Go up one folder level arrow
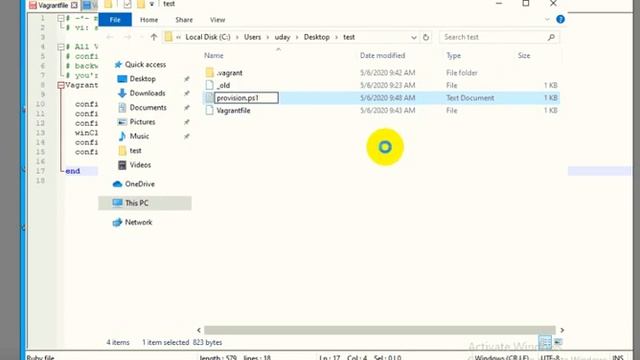Screen dimensions: 640x360 click(153, 37)
